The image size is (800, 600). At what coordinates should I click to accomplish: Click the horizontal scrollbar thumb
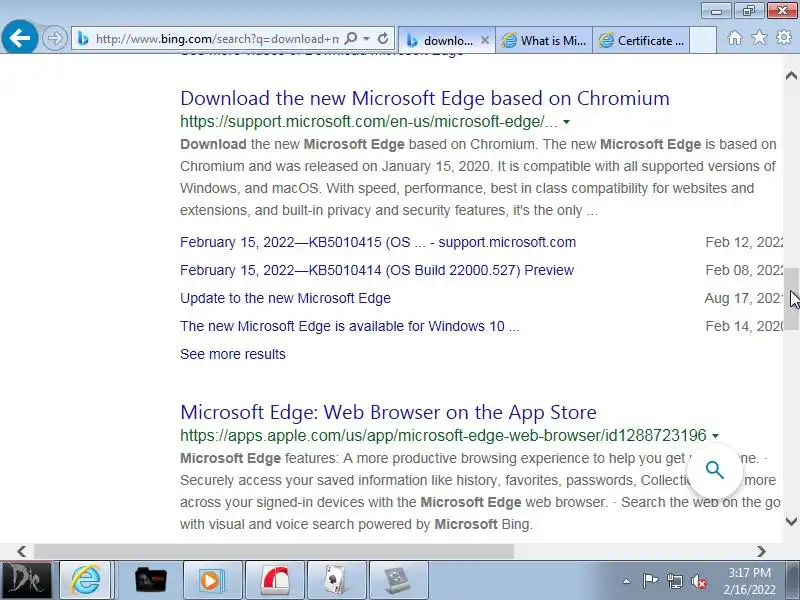tap(273, 551)
